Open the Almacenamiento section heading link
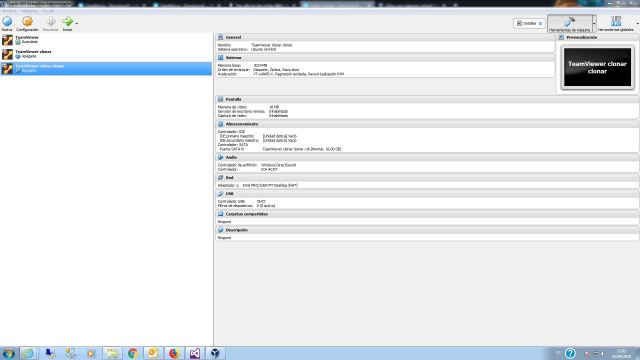This screenshot has width=640, height=360. (x=242, y=124)
